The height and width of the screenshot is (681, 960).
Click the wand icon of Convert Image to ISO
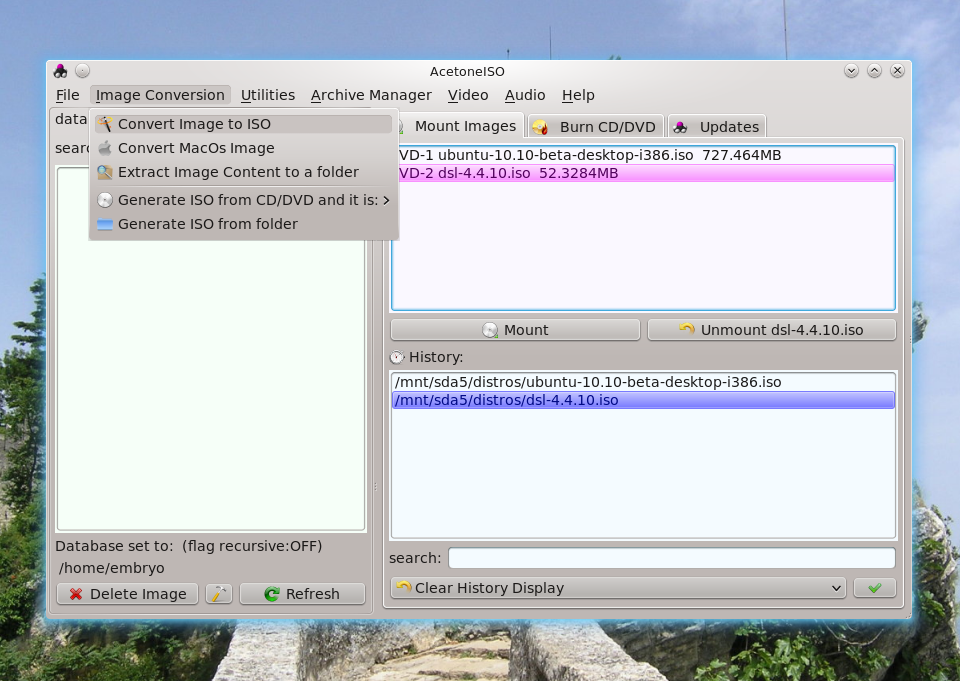105,124
